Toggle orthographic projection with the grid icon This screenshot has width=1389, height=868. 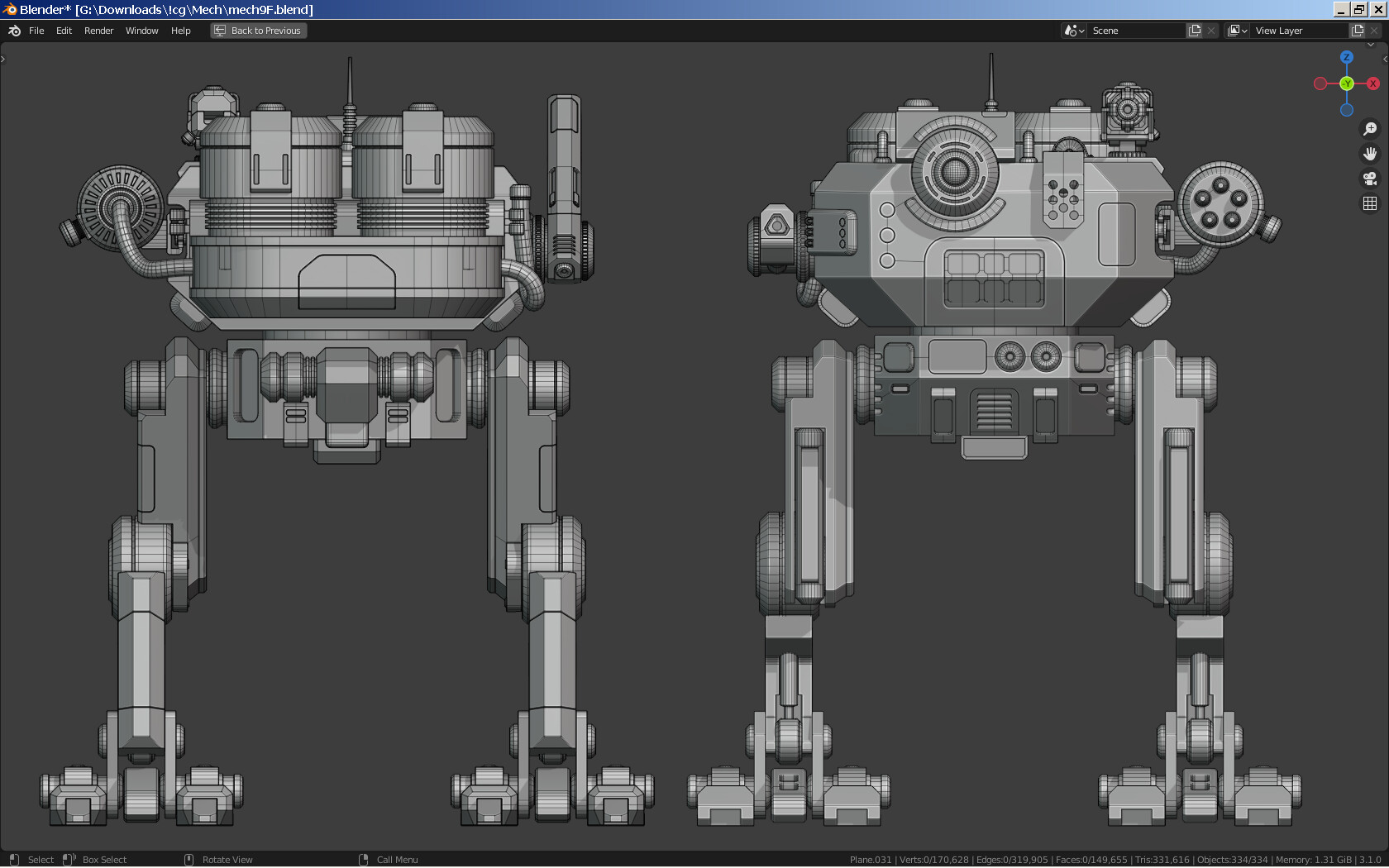[x=1370, y=203]
